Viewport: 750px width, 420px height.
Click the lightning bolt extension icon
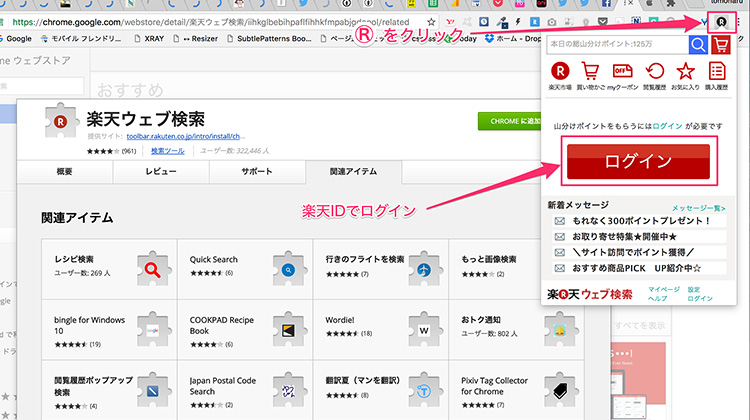518,22
